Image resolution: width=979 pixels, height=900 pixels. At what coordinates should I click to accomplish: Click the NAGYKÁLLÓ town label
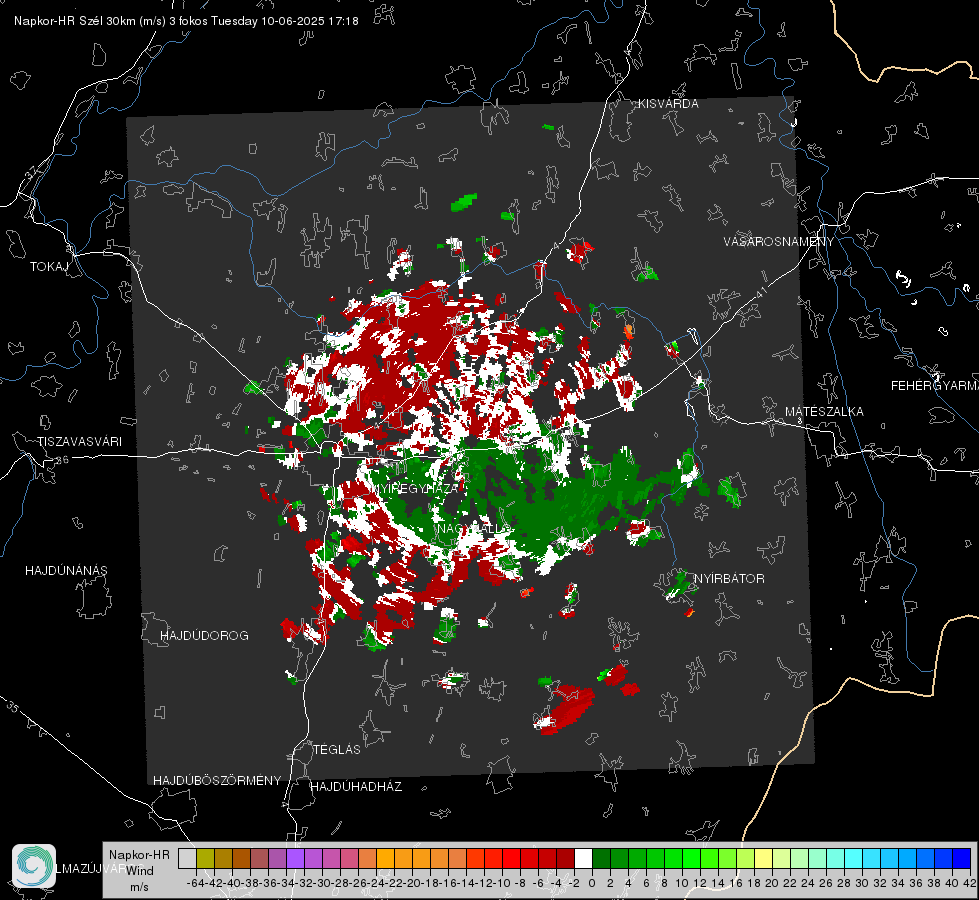click(474, 529)
